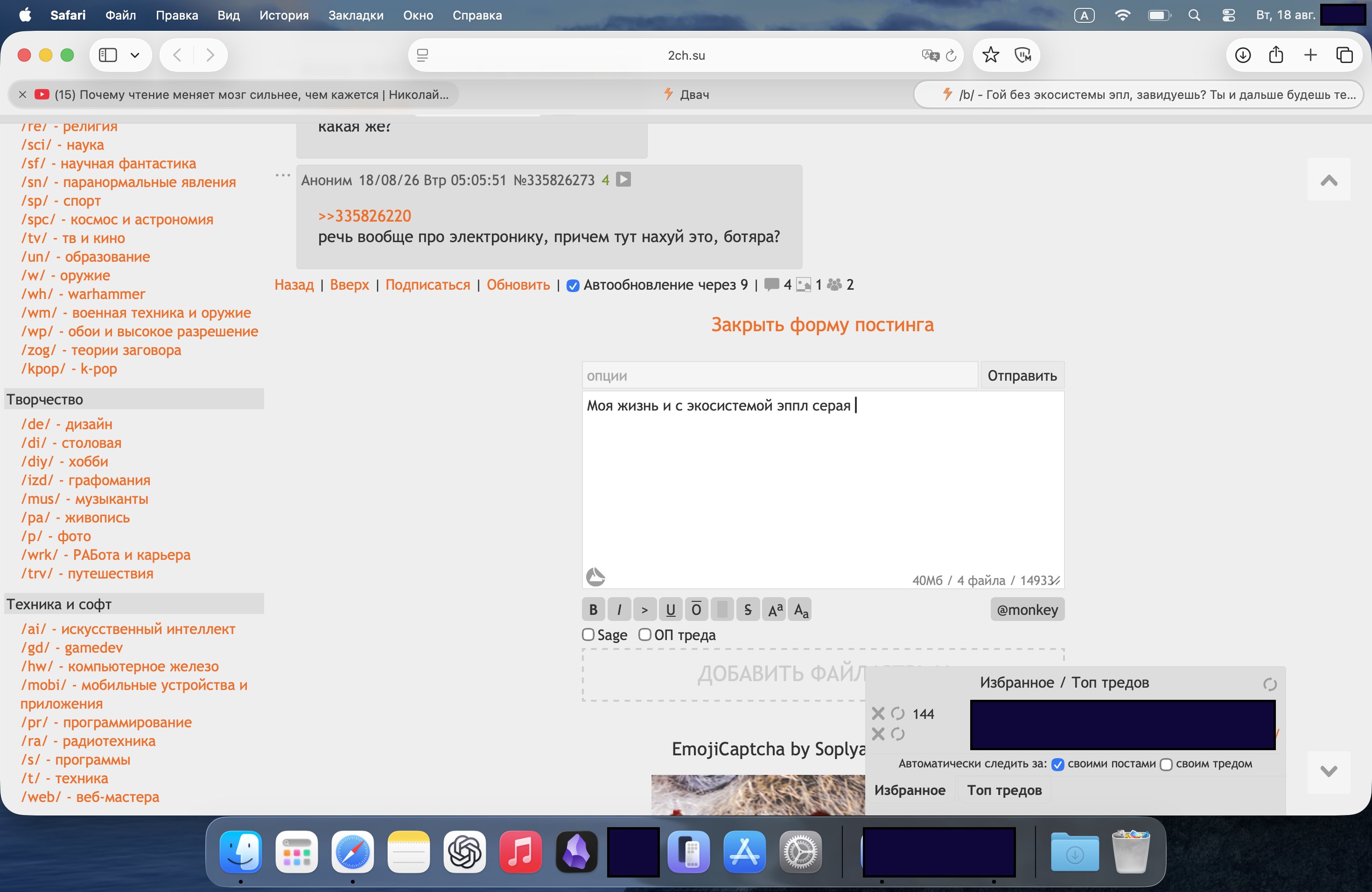Enable auto-follow своим тредом checkbox
The image size is (1372, 892).
(1166, 764)
